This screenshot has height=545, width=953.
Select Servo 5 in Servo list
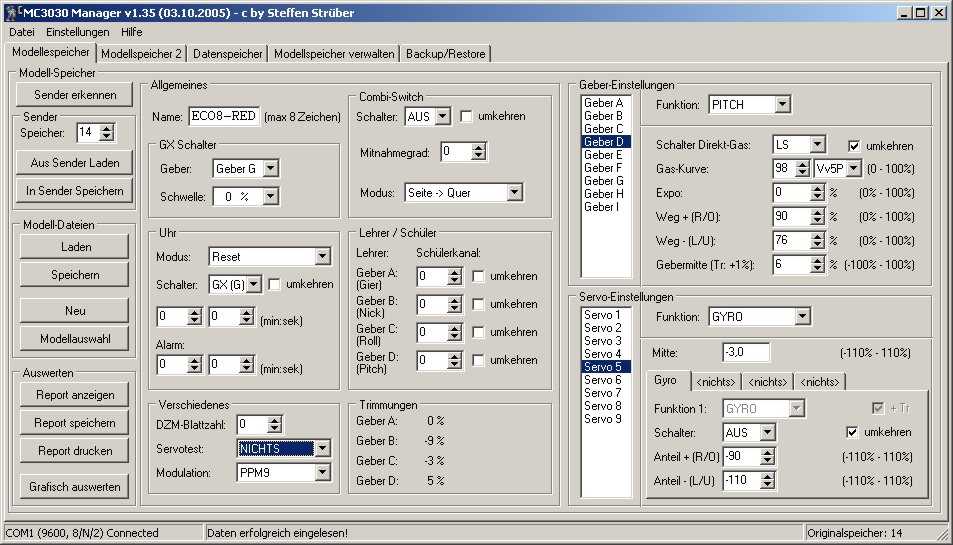click(606, 367)
